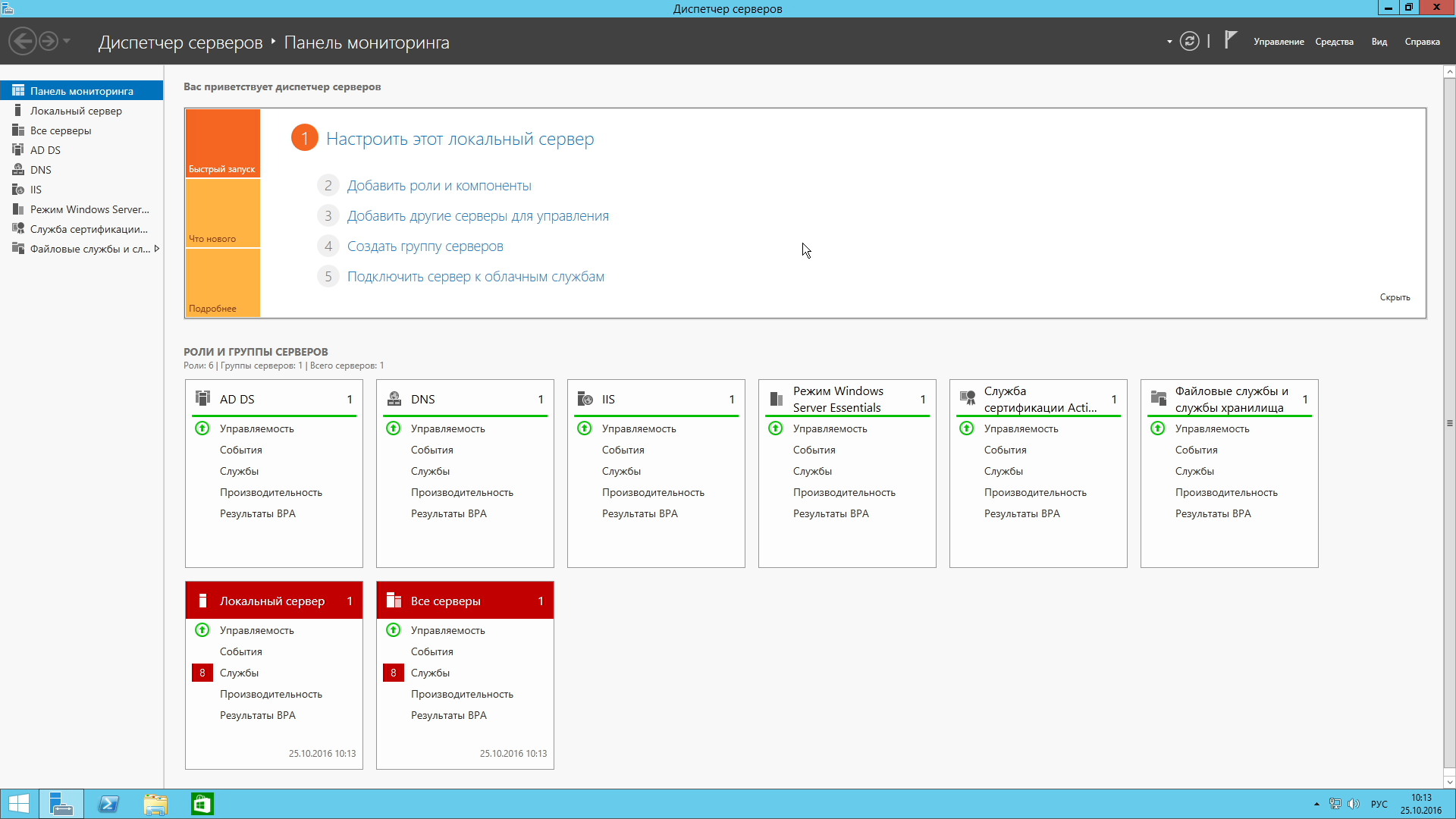The image size is (1456, 819).
Task: Open the Средства menu
Action: 1334,42
